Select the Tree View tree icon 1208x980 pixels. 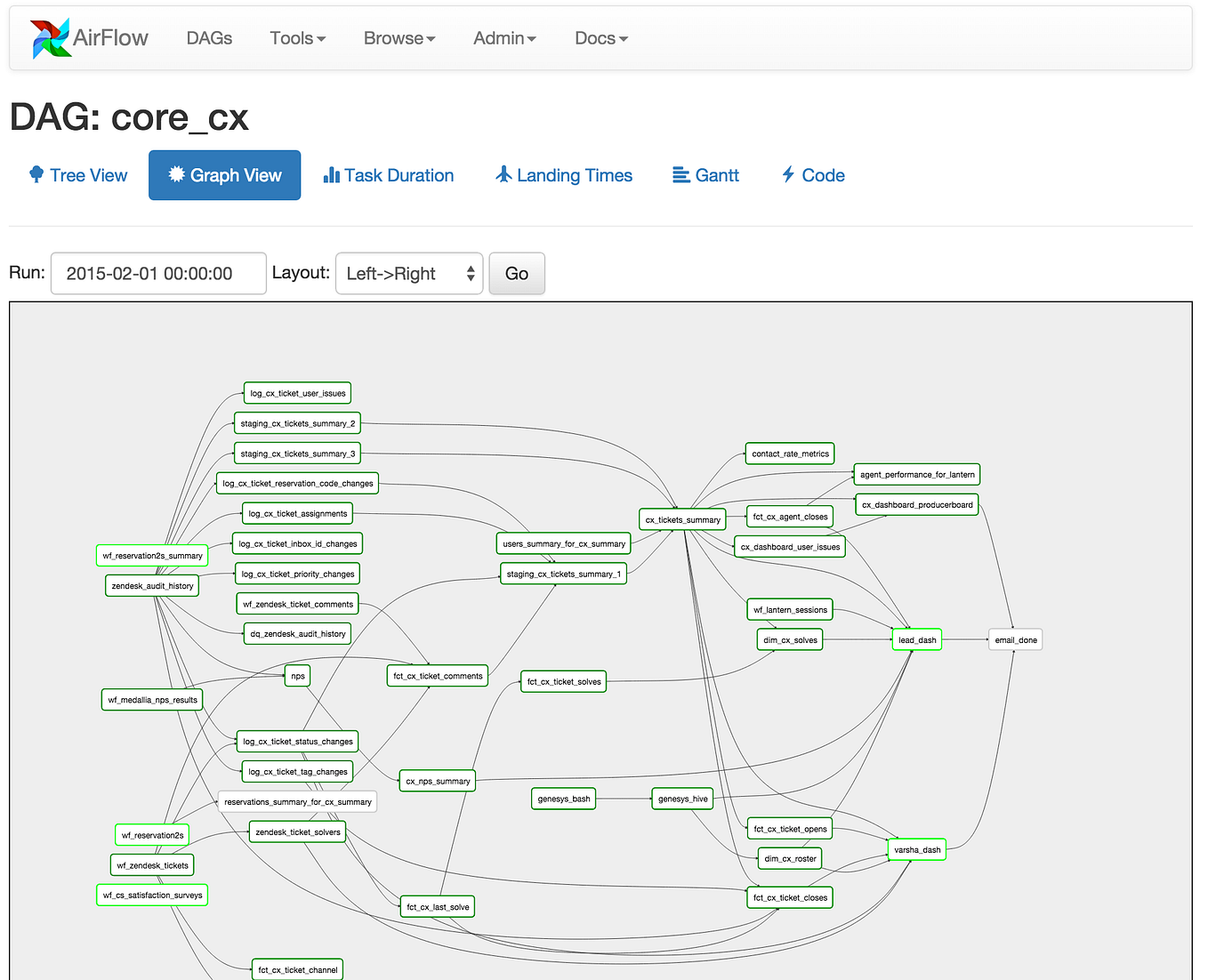click(x=36, y=174)
